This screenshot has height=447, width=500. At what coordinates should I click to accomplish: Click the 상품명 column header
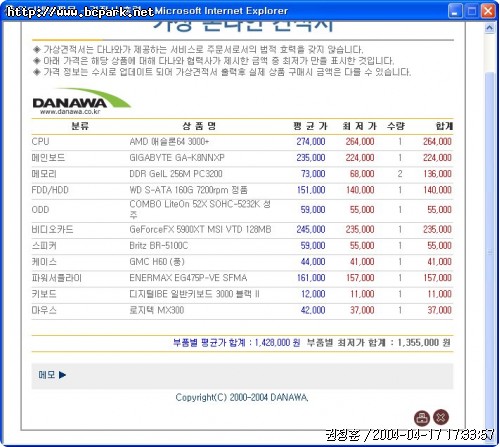(x=199, y=126)
